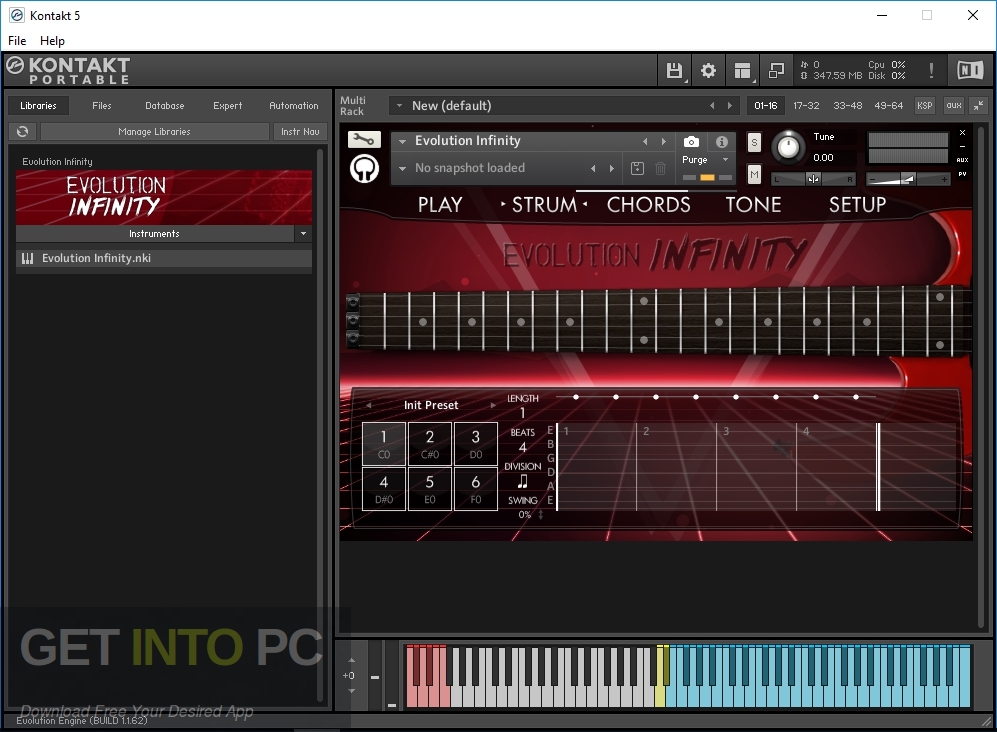
Task: Click Manage Libraries button
Action: pyautogui.click(x=155, y=132)
